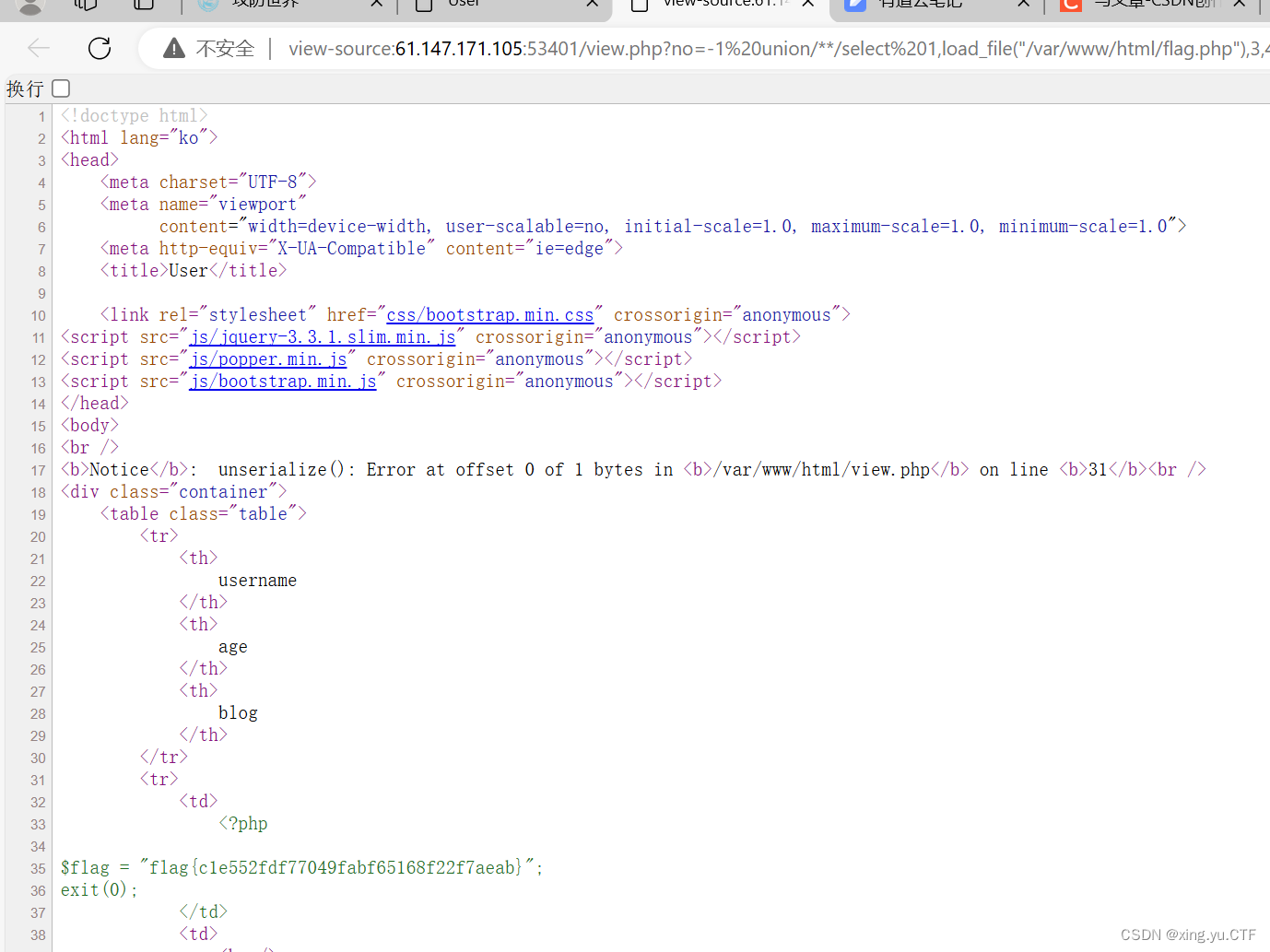Toggle the 换行 line-wrap checkbox

[x=61, y=88]
